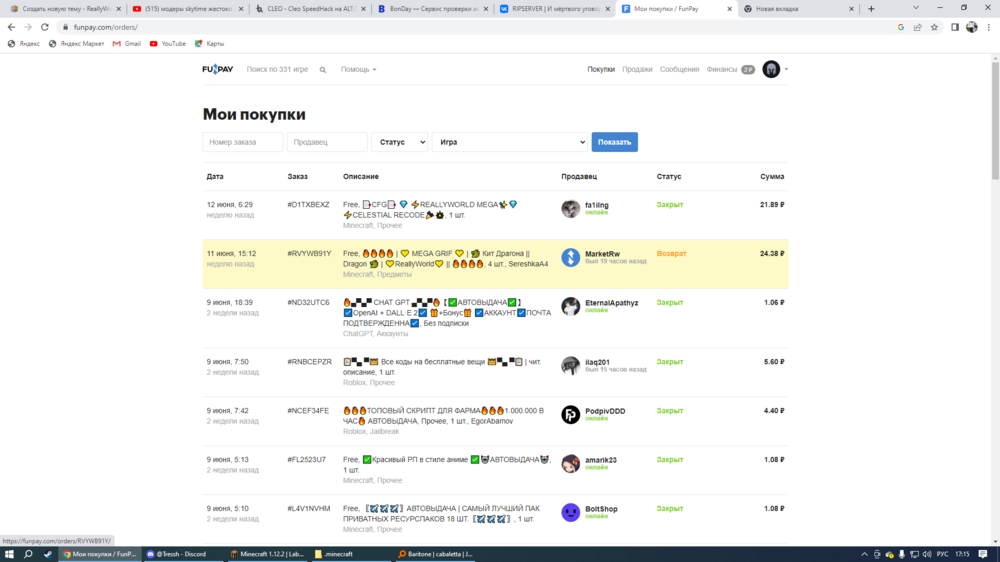1000x562 pixels.
Task: Click the РУС language indicator
Action: click(x=943, y=554)
